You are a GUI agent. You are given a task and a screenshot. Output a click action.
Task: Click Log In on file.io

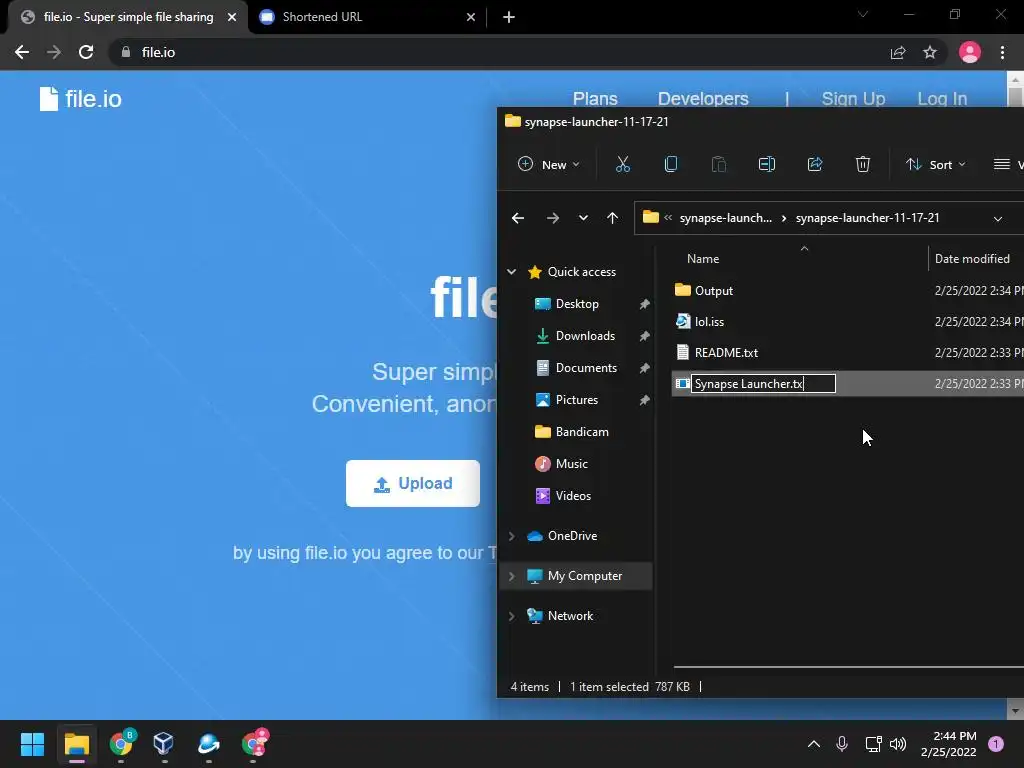[x=942, y=99]
